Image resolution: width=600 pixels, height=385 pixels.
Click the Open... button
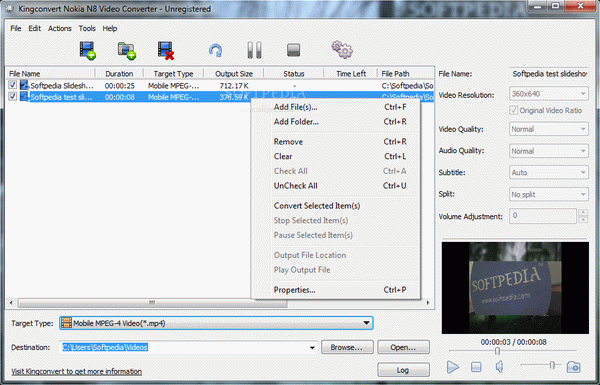pyautogui.click(x=403, y=347)
